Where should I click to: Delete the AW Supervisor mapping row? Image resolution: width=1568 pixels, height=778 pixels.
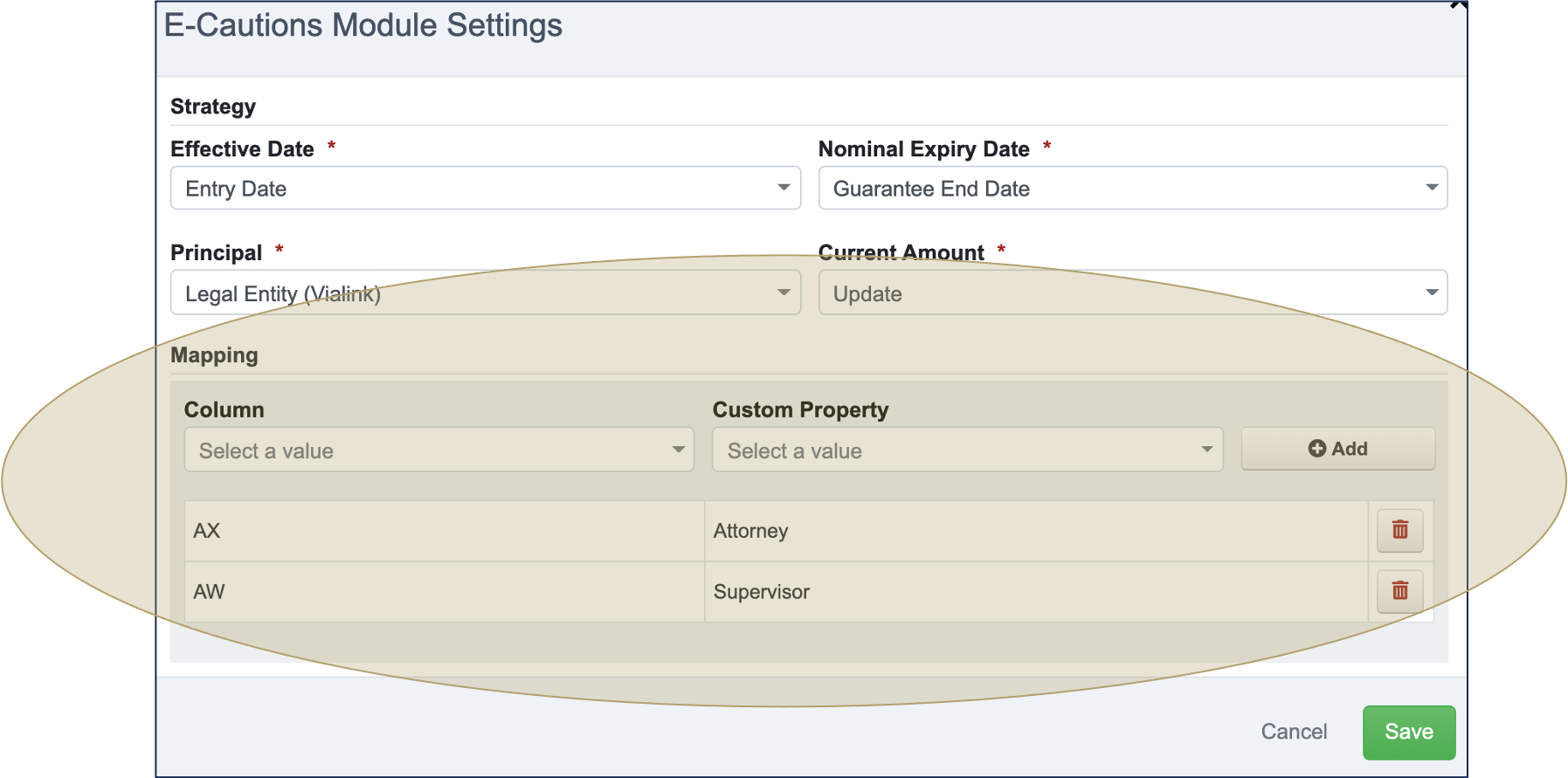pos(1399,592)
